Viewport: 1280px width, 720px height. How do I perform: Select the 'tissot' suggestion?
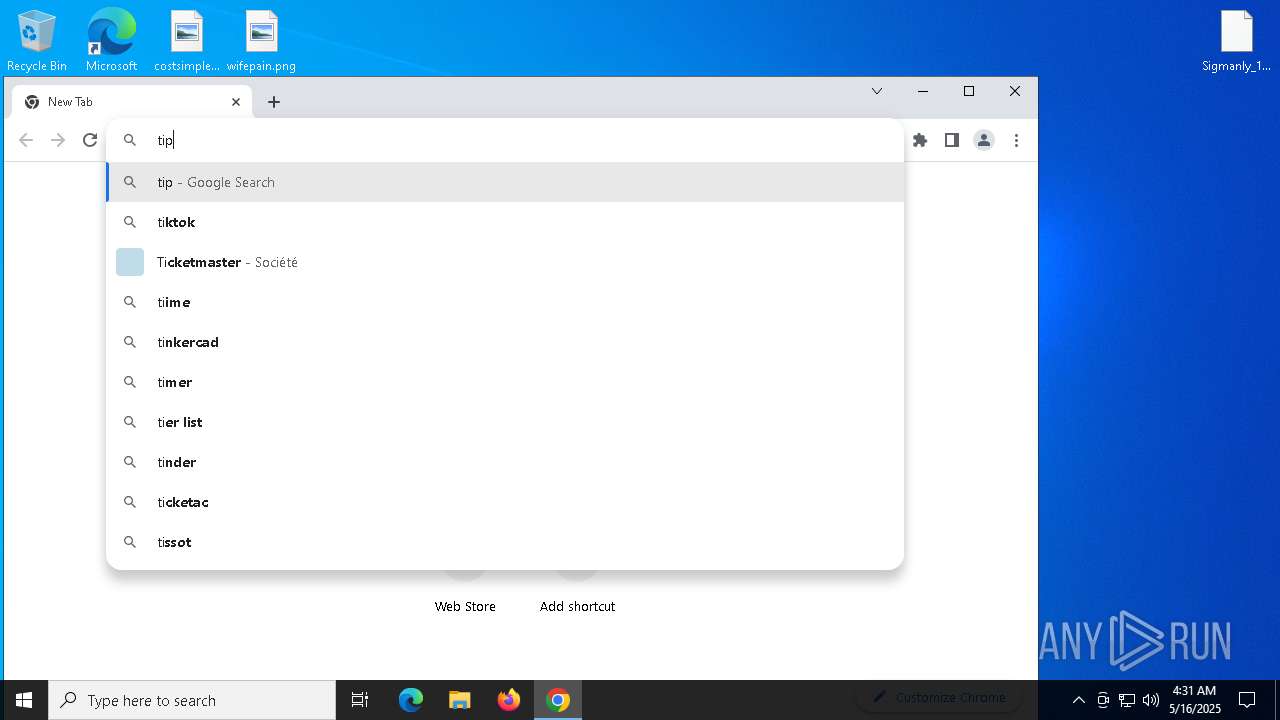505,542
